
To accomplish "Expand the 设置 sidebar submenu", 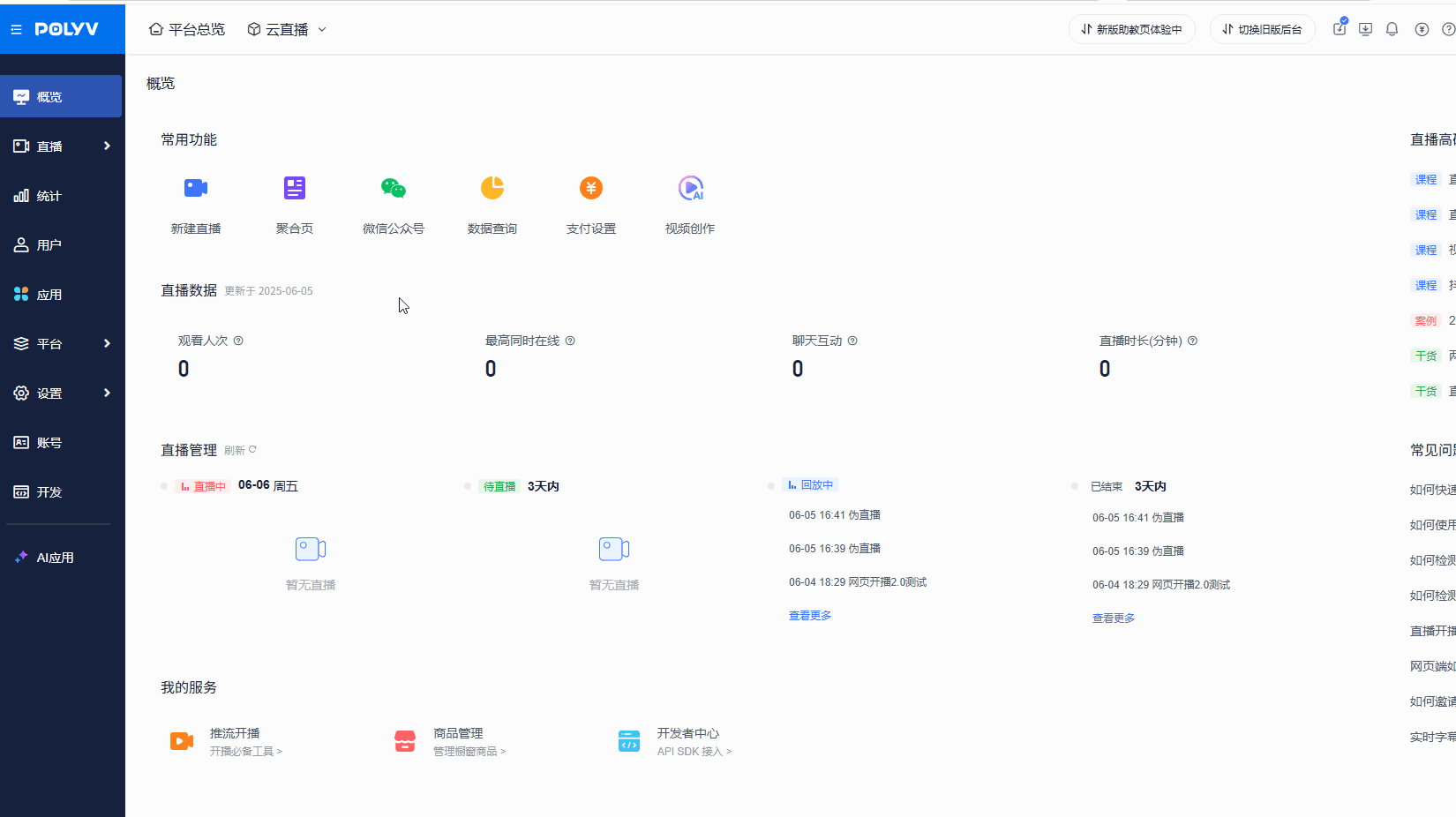I will click(x=107, y=393).
